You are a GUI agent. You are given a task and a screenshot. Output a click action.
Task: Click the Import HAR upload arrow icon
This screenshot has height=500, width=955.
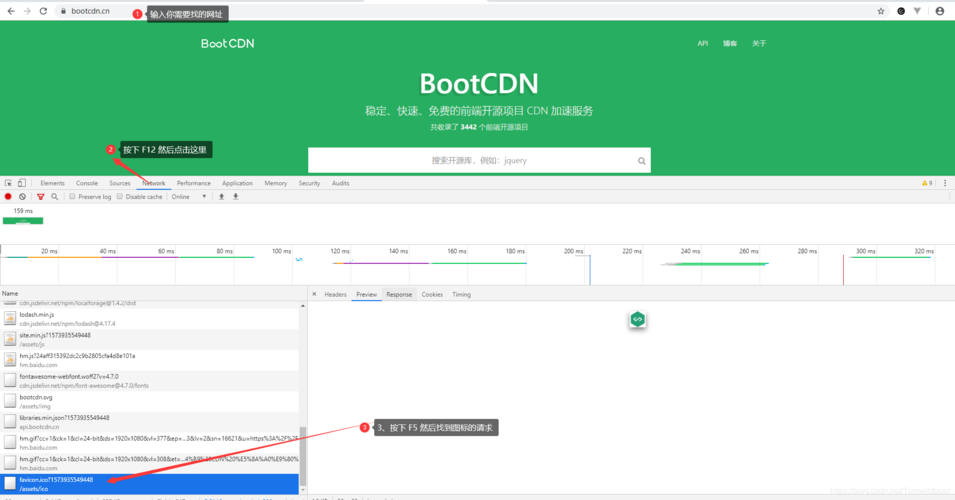[221, 197]
